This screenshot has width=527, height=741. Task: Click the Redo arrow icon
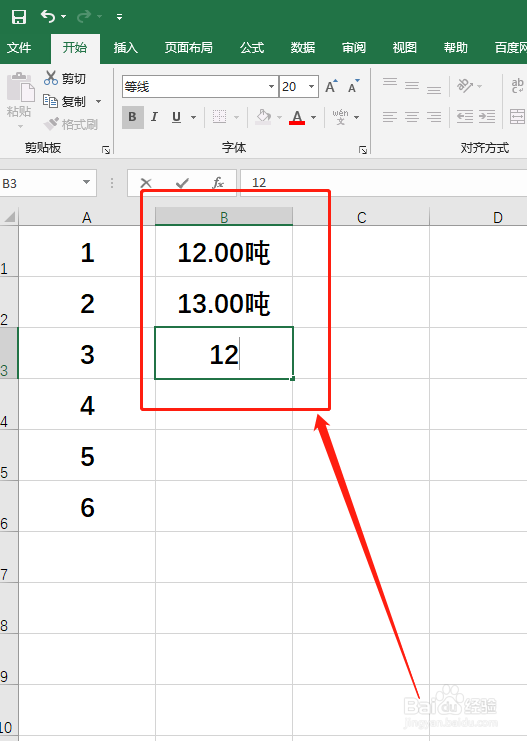coord(84,17)
